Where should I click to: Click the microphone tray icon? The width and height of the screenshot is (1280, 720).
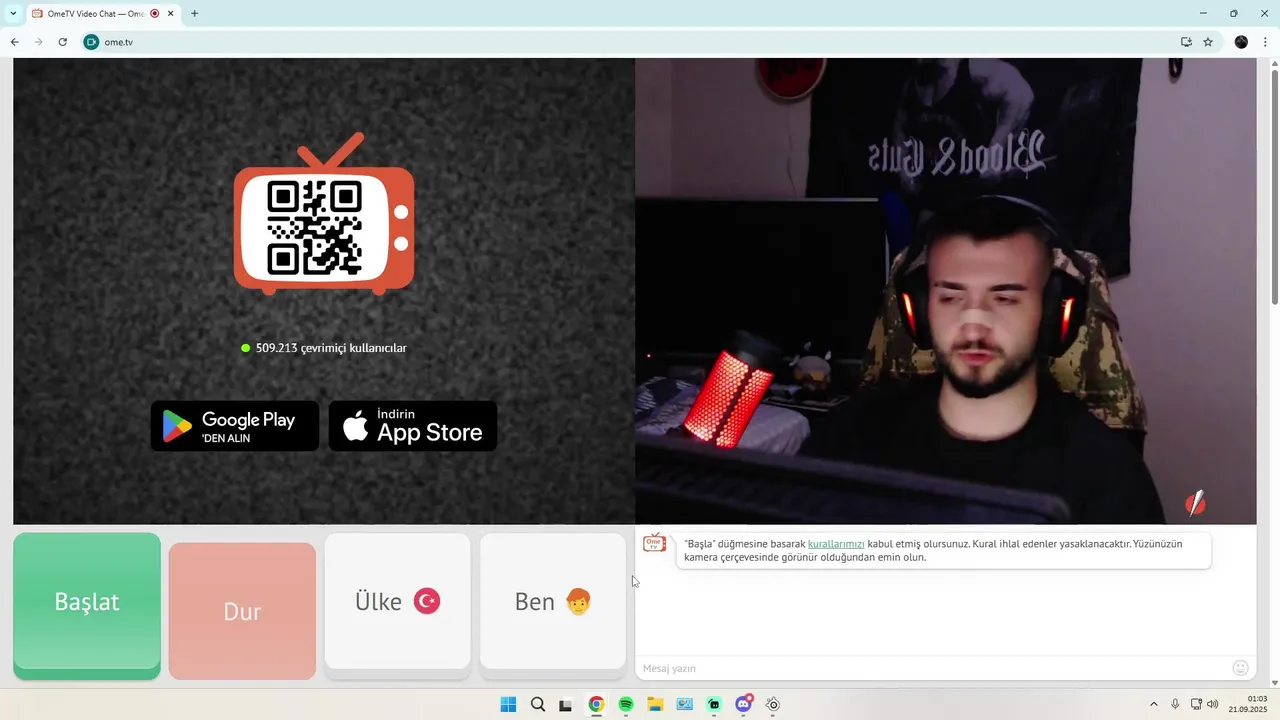[x=1175, y=704]
